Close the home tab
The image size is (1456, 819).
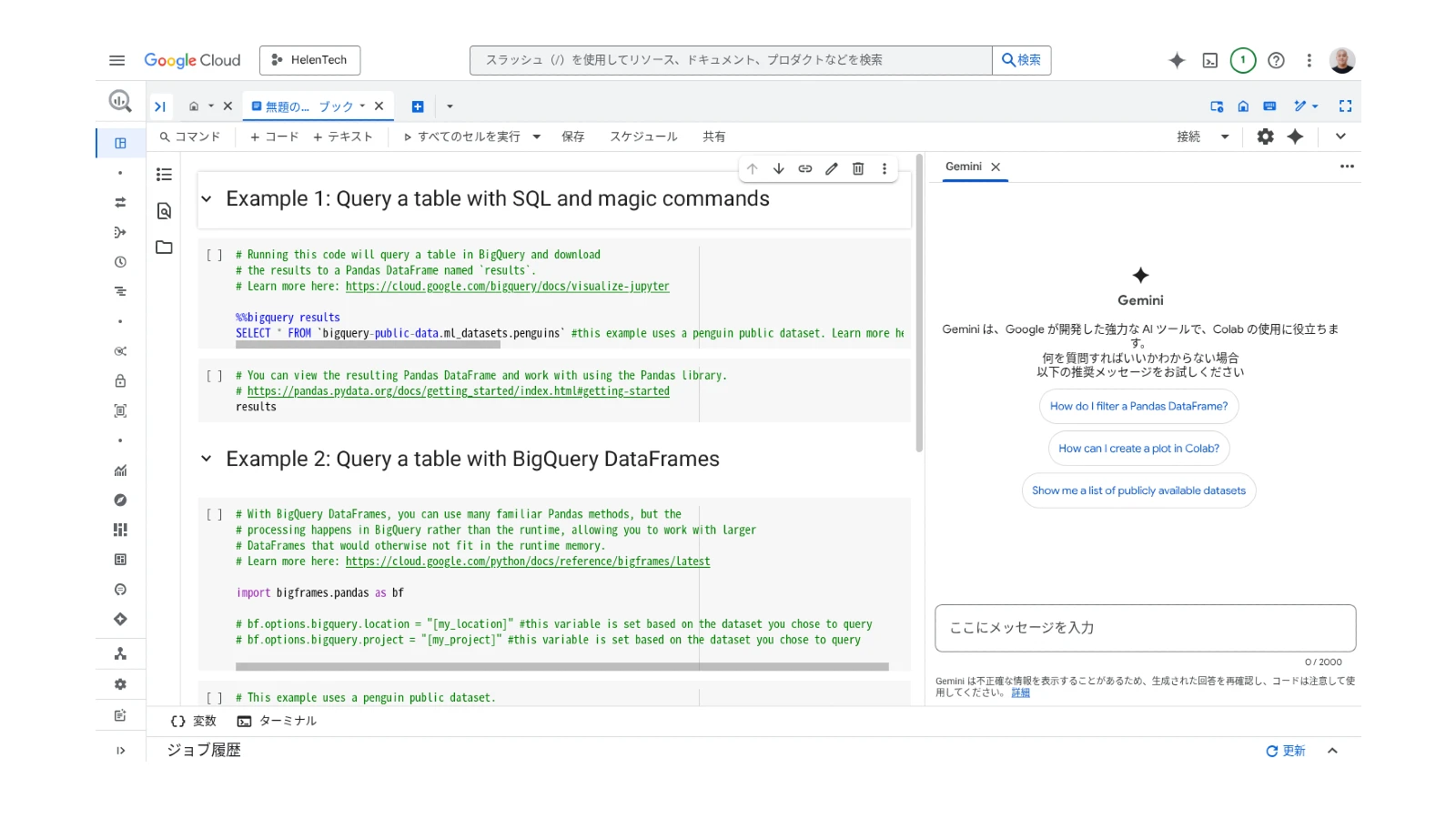coord(227,106)
